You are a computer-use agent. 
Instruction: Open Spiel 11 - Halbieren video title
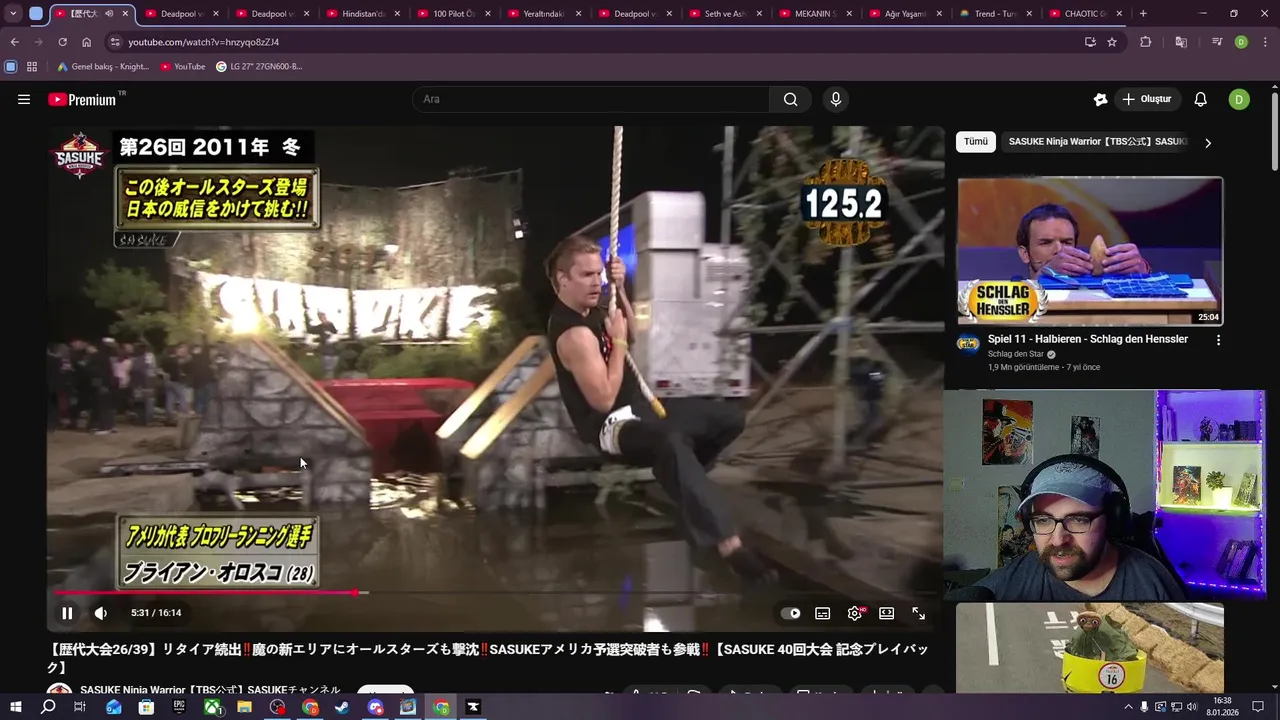[1088, 339]
